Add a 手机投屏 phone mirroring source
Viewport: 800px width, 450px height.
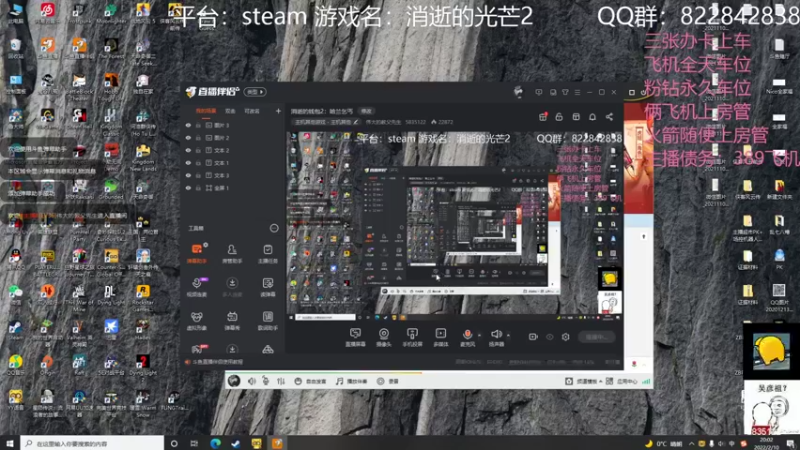coord(412,337)
